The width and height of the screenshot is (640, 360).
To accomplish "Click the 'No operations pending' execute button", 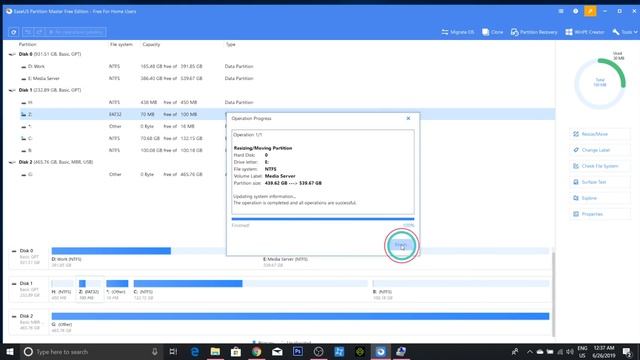I will tap(76, 32).
